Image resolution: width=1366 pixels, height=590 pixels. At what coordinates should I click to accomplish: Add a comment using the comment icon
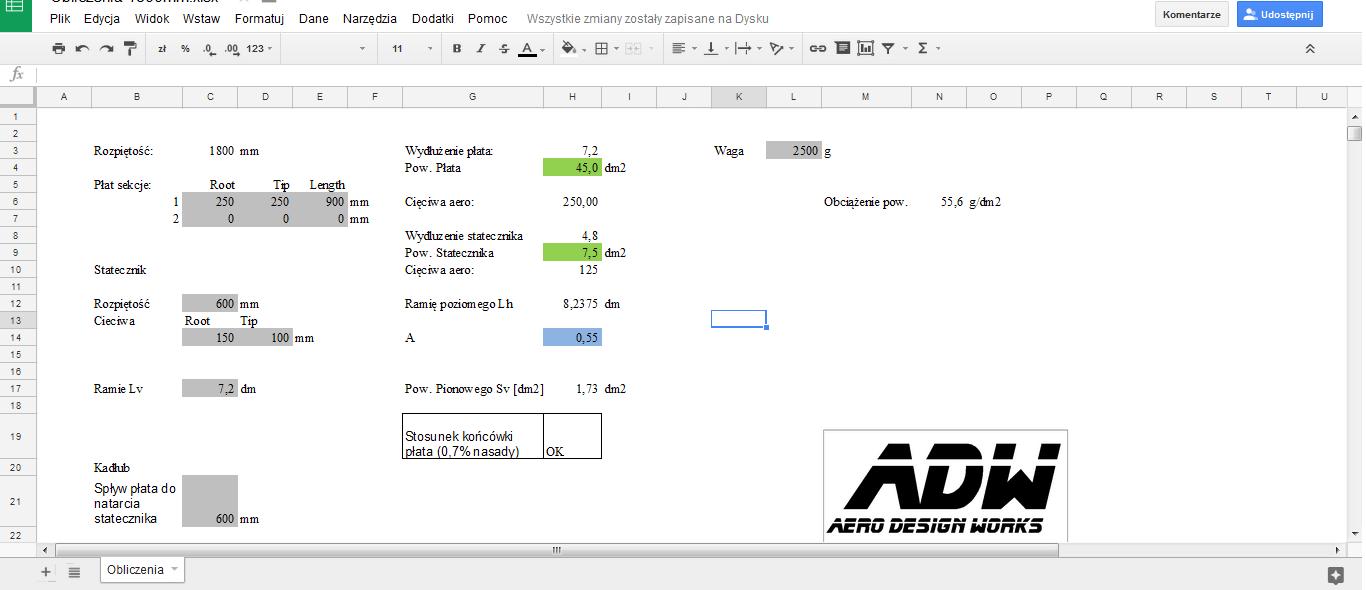click(x=842, y=48)
